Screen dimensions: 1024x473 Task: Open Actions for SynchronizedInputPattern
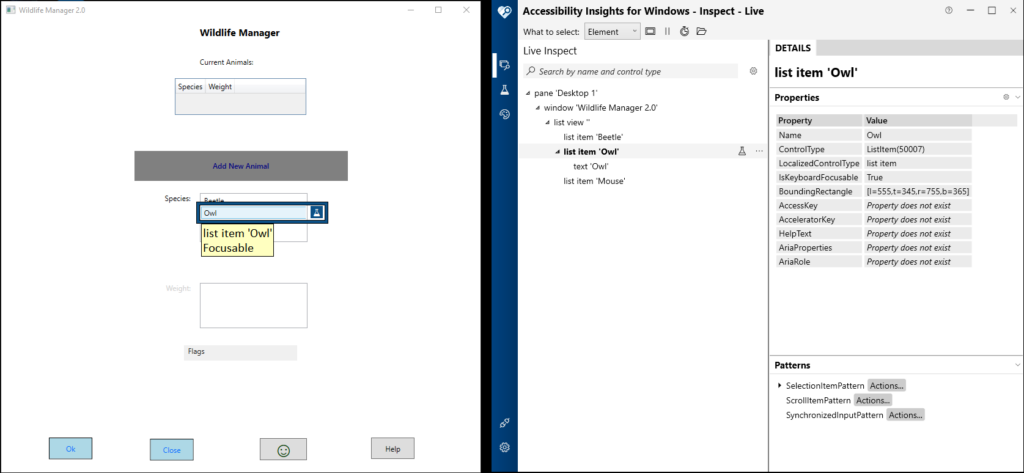pos(905,415)
